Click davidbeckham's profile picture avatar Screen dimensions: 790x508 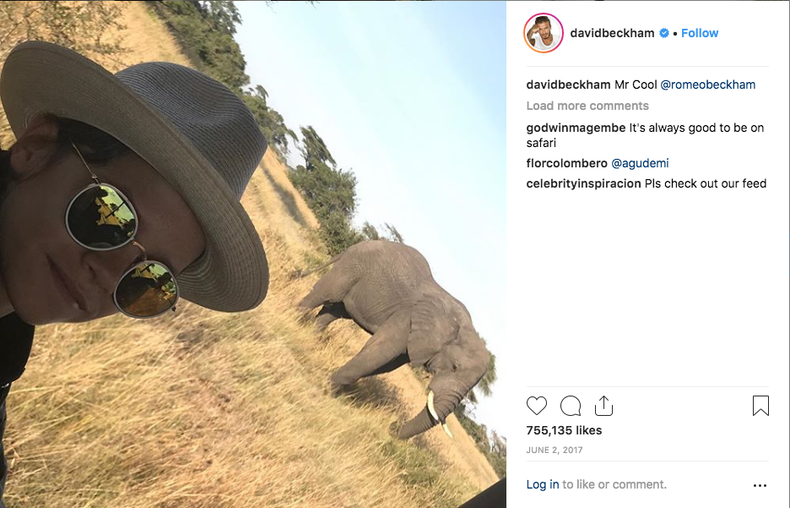543,33
